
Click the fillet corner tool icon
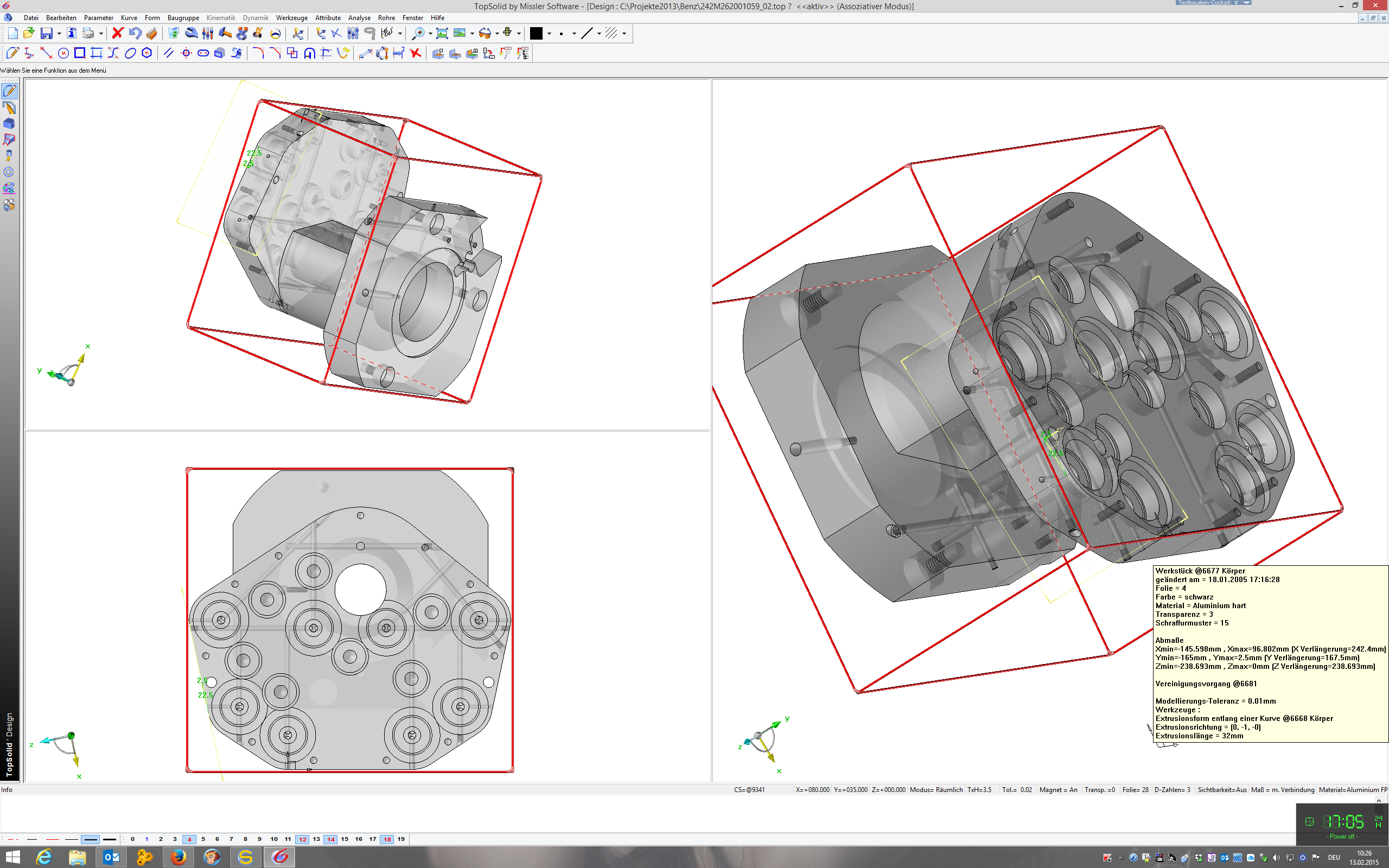258,53
